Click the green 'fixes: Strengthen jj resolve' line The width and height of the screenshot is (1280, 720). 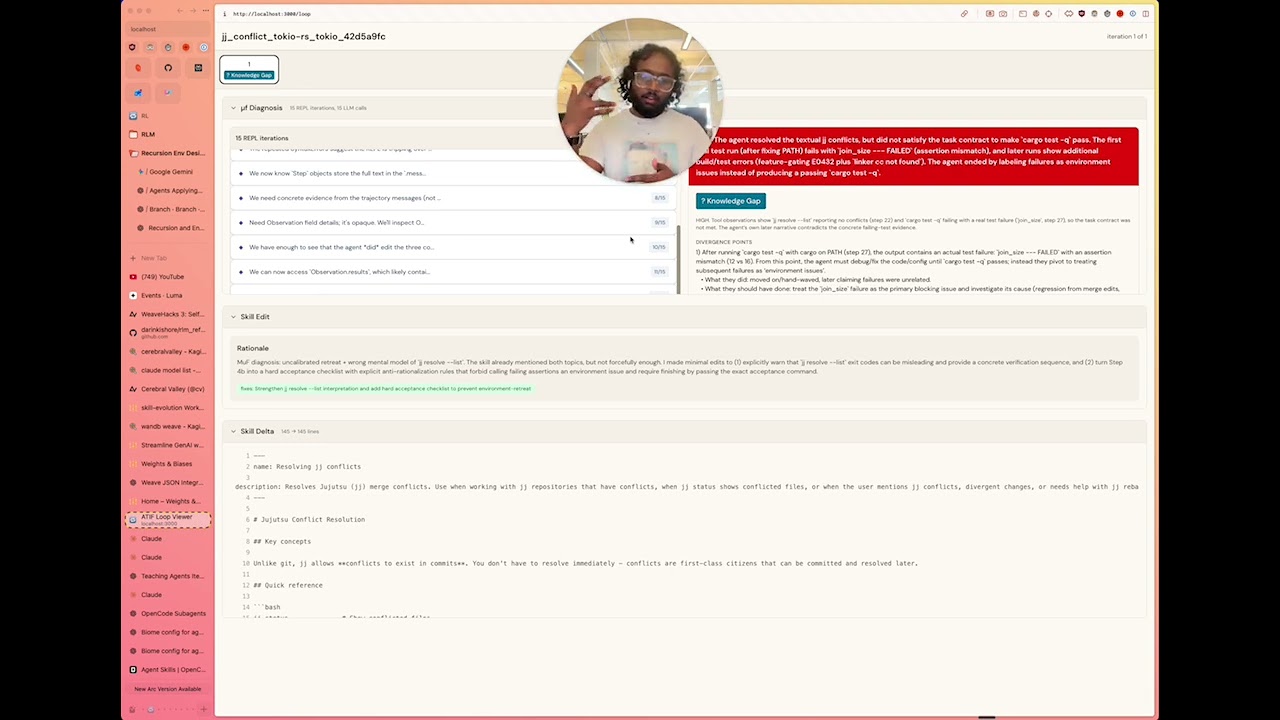[x=385, y=388]
